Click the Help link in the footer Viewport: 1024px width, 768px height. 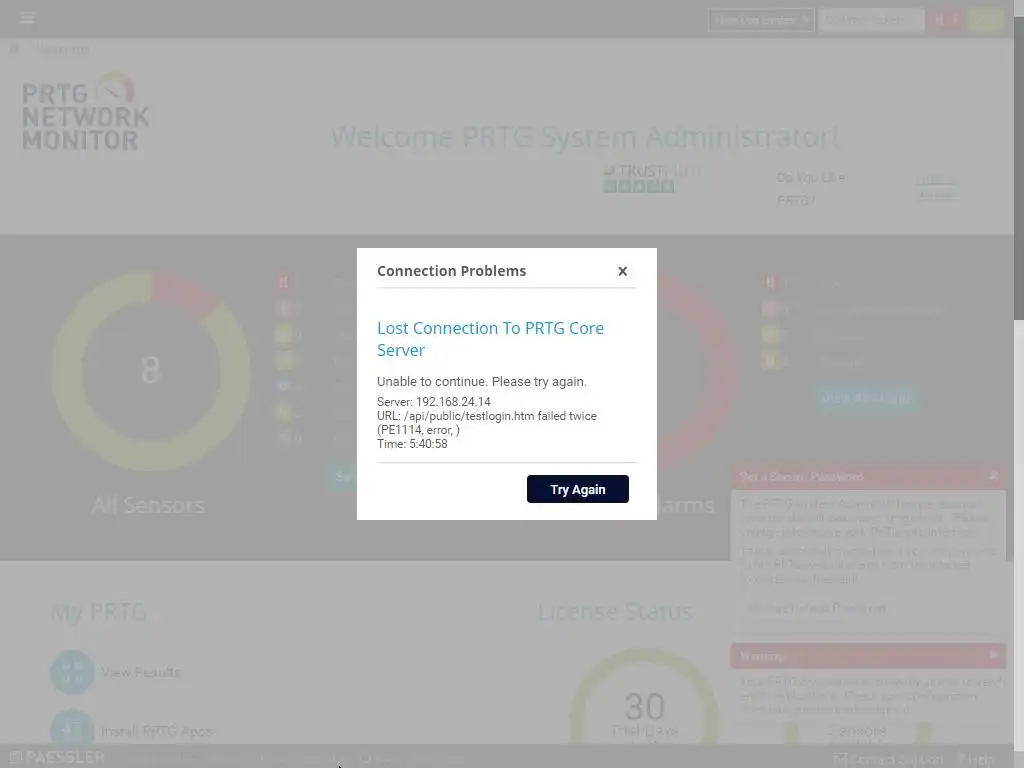pos(976,759)
